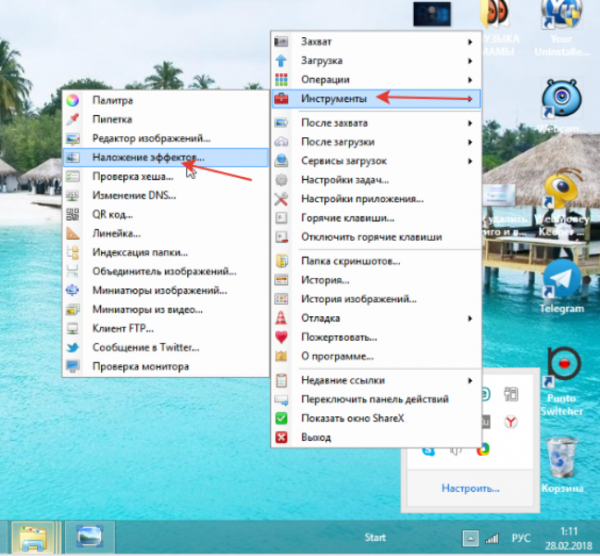Image resolution: width=600 pixels, height=556 pixels.
Task: Click the Twitter bird icon
Action: click(72, 347)
